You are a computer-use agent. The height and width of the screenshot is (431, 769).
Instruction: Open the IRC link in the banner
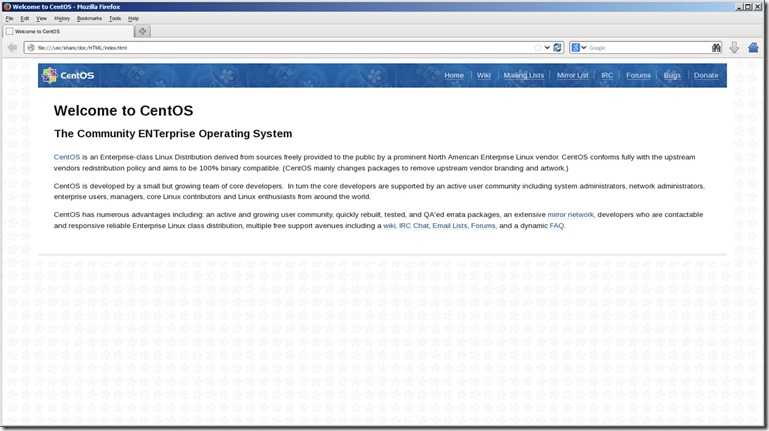point(607,76)
